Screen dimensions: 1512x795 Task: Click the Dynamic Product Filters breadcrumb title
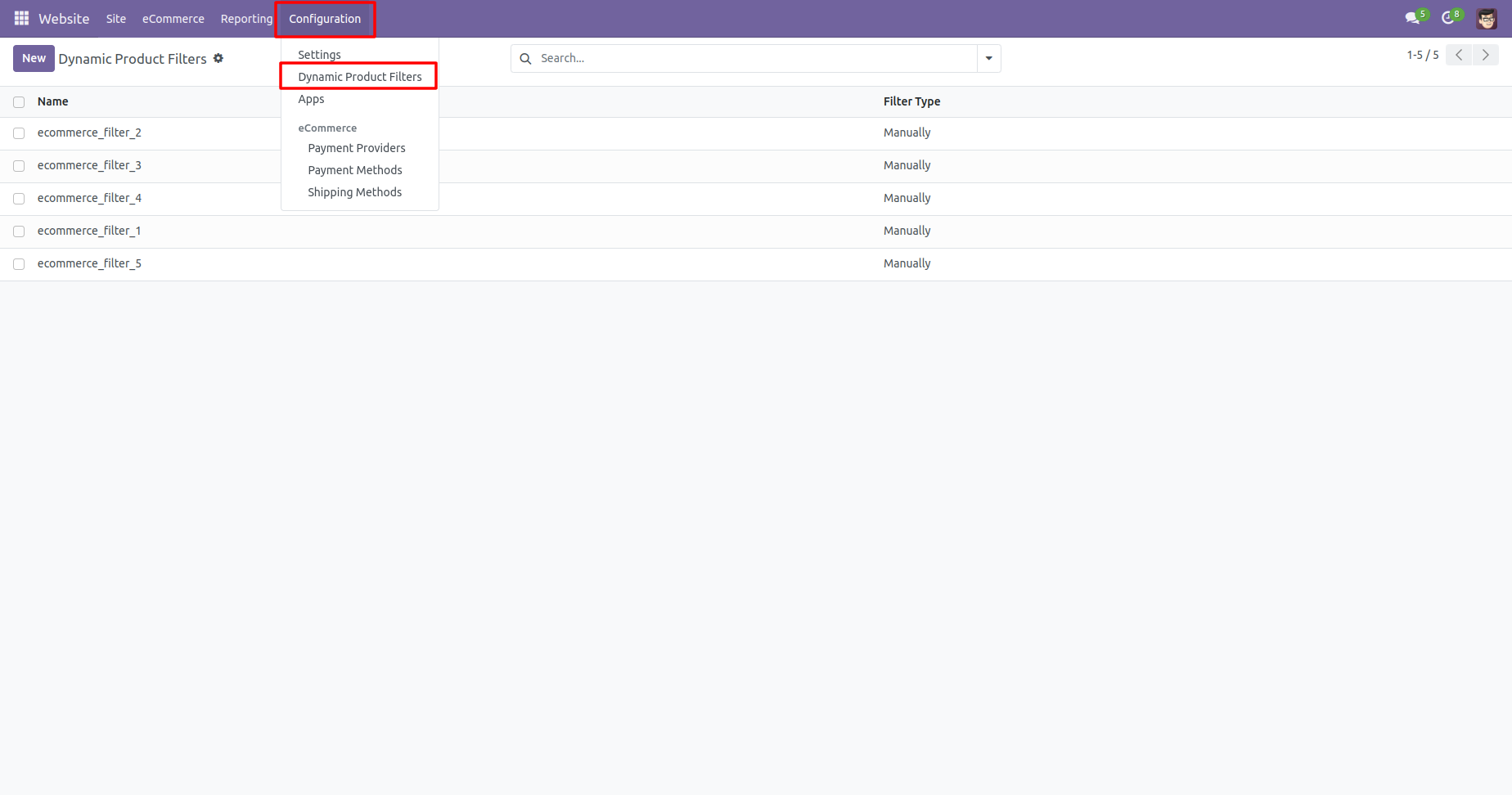point(133,59)
